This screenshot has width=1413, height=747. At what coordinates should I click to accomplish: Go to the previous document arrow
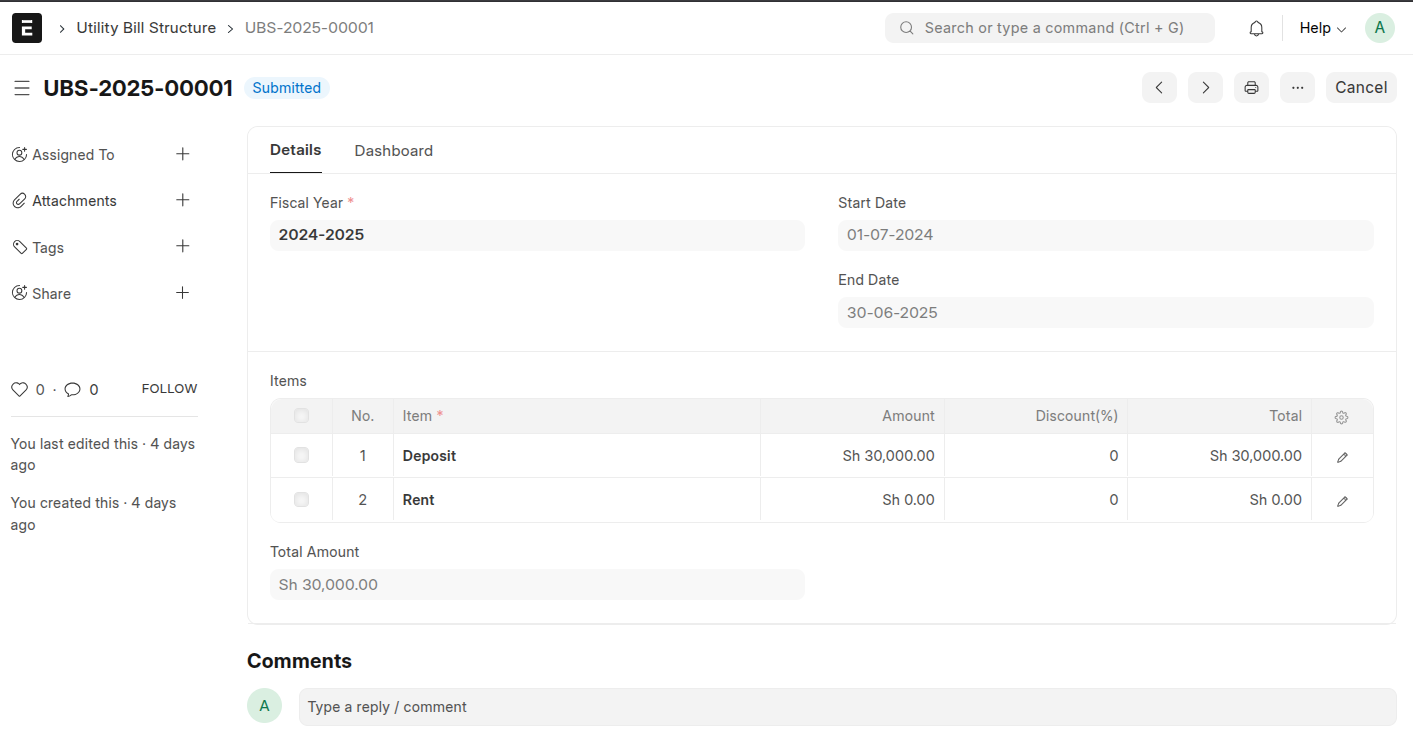click(1159, 87)
